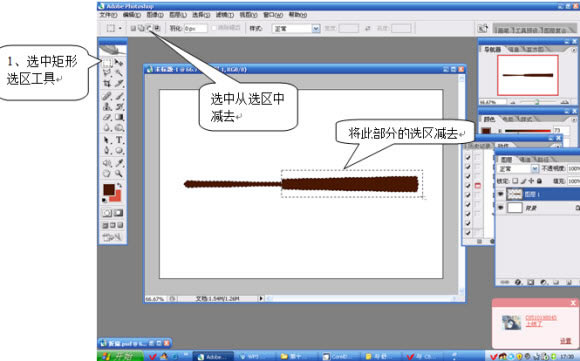Click the 羽化 feather input field
580x361 pixels.
click(196, 28)
